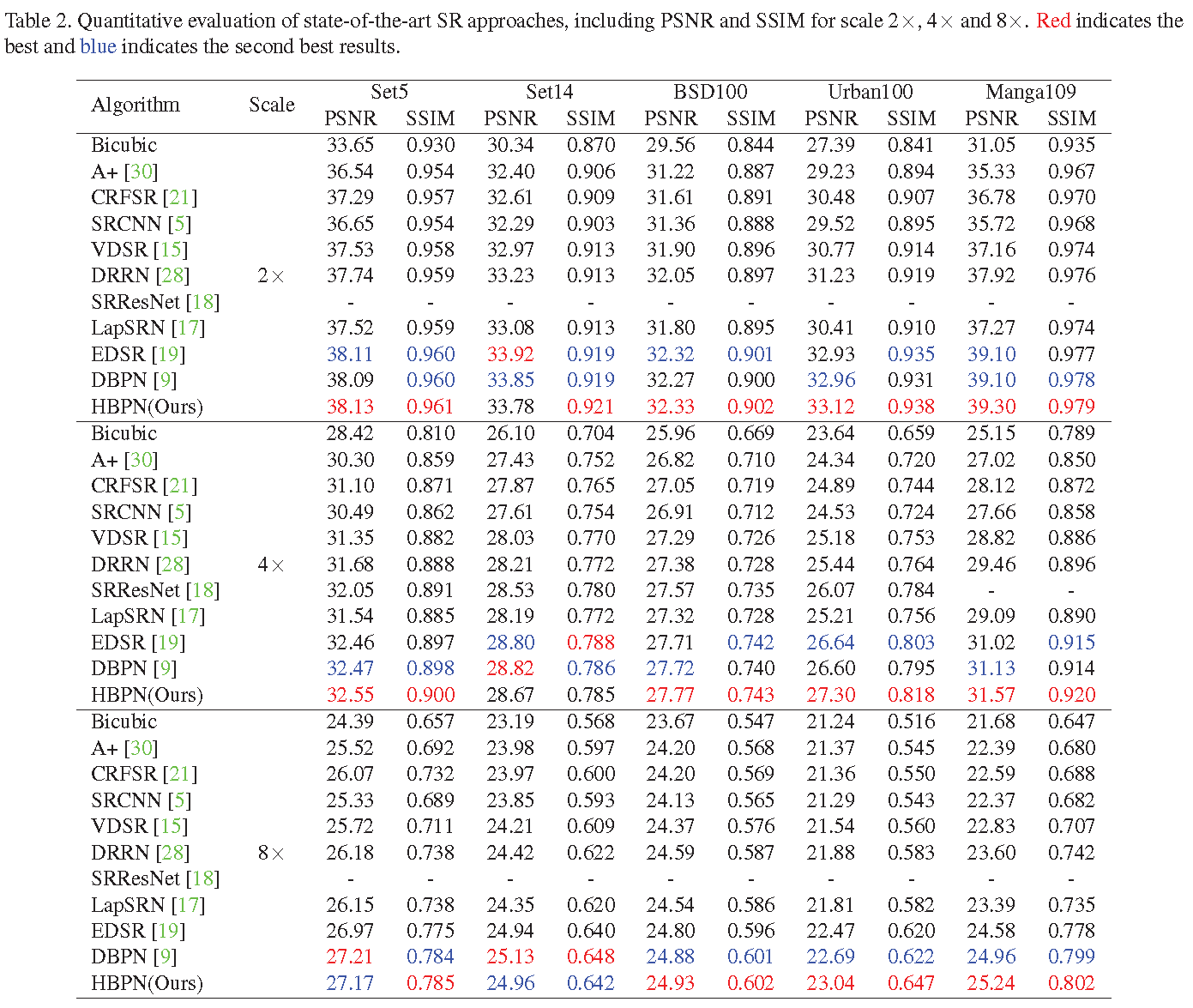Image resolution: width=1193 pixels, height=1008 pixels.
Task: Click the DRRN value 37.74
Action: [x=350, y=275]
